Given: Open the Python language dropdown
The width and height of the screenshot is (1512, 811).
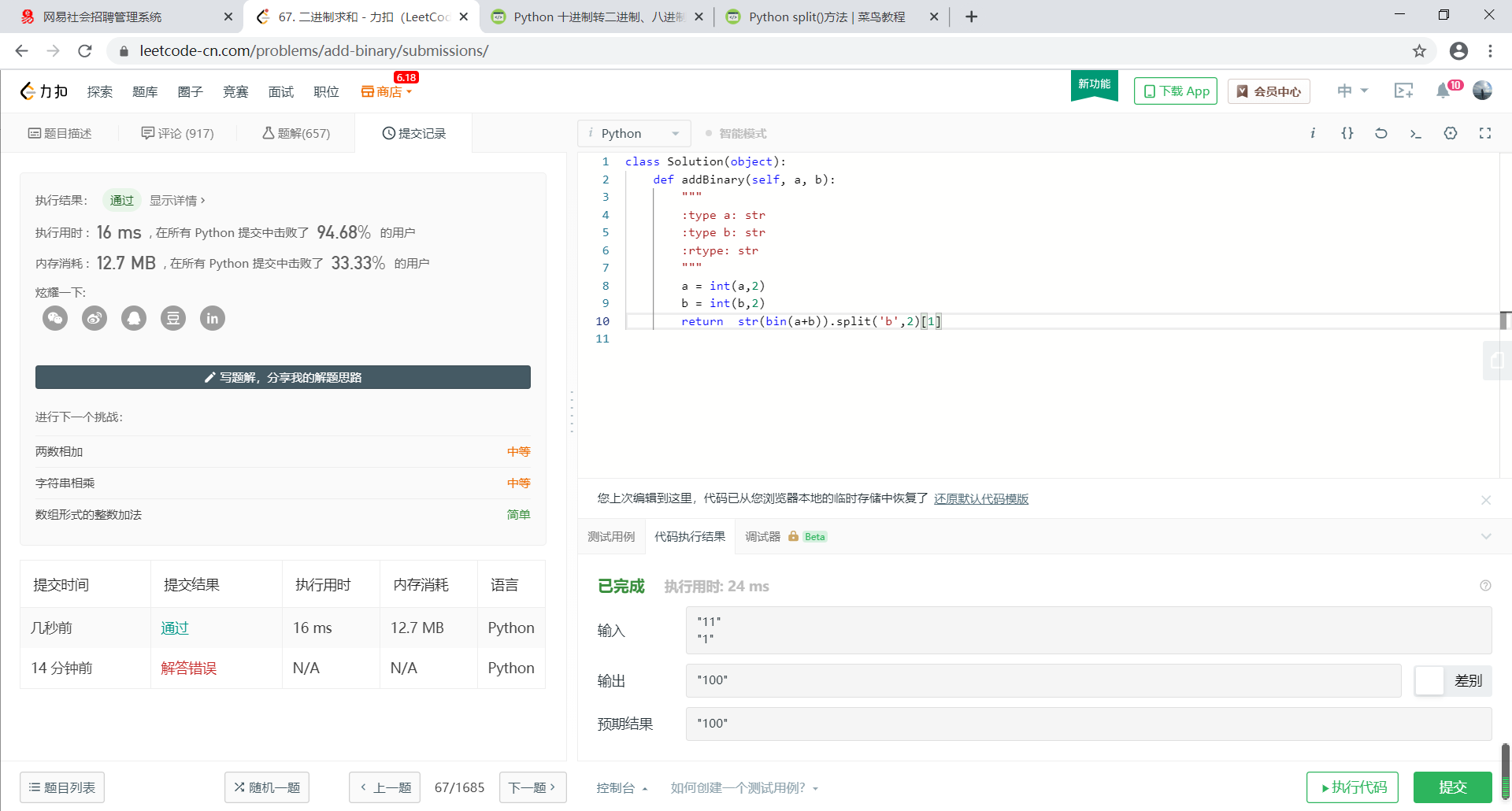Looking at the screenshot, I should [x=634, y=134].
